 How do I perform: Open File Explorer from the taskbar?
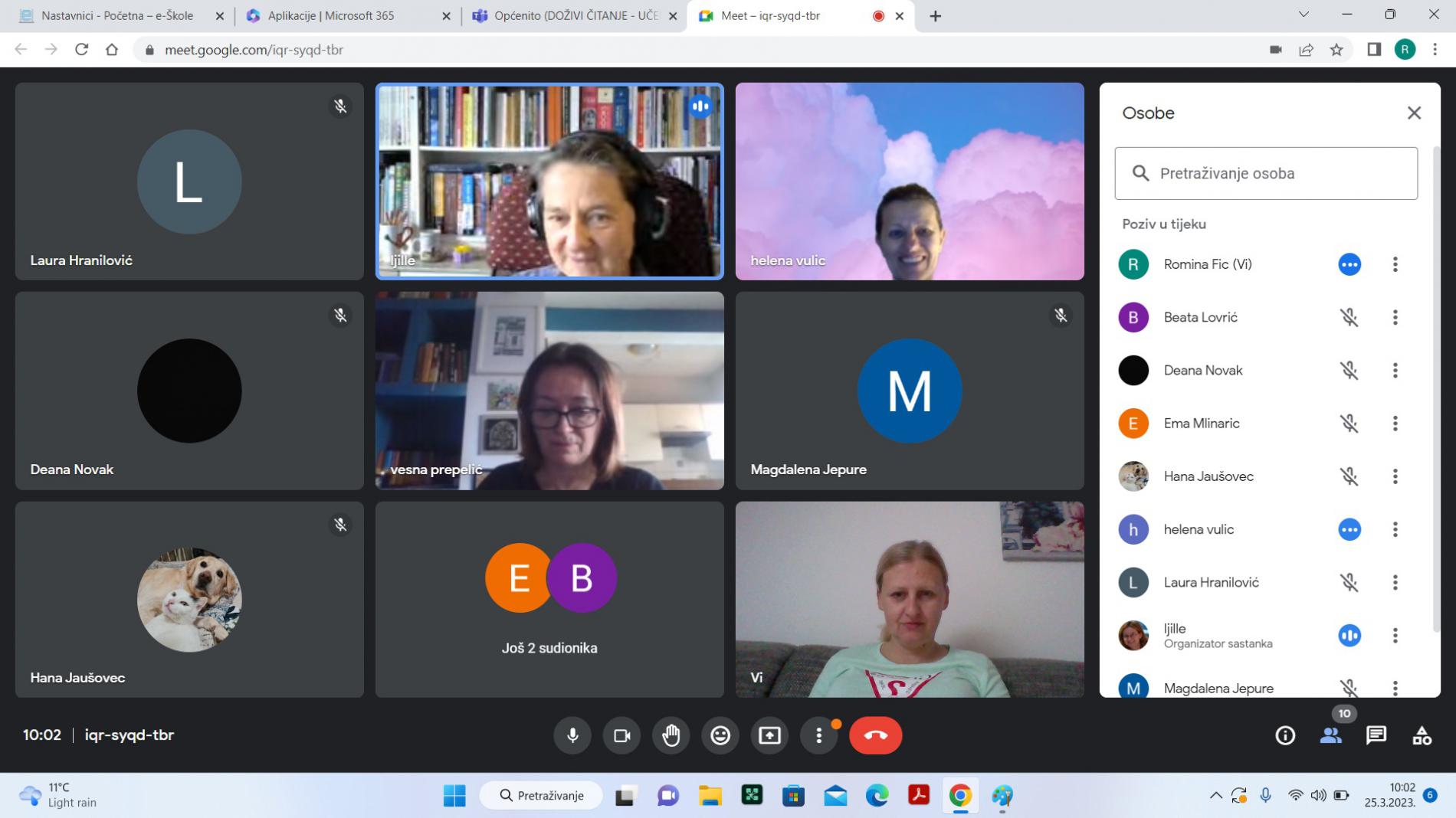(x=710, y=796)
